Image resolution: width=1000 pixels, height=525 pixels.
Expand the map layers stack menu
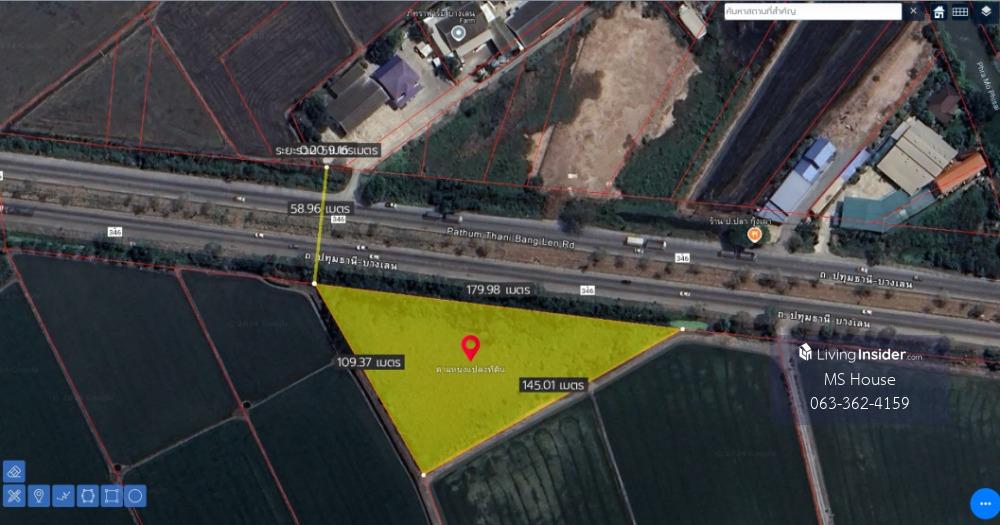986,11
